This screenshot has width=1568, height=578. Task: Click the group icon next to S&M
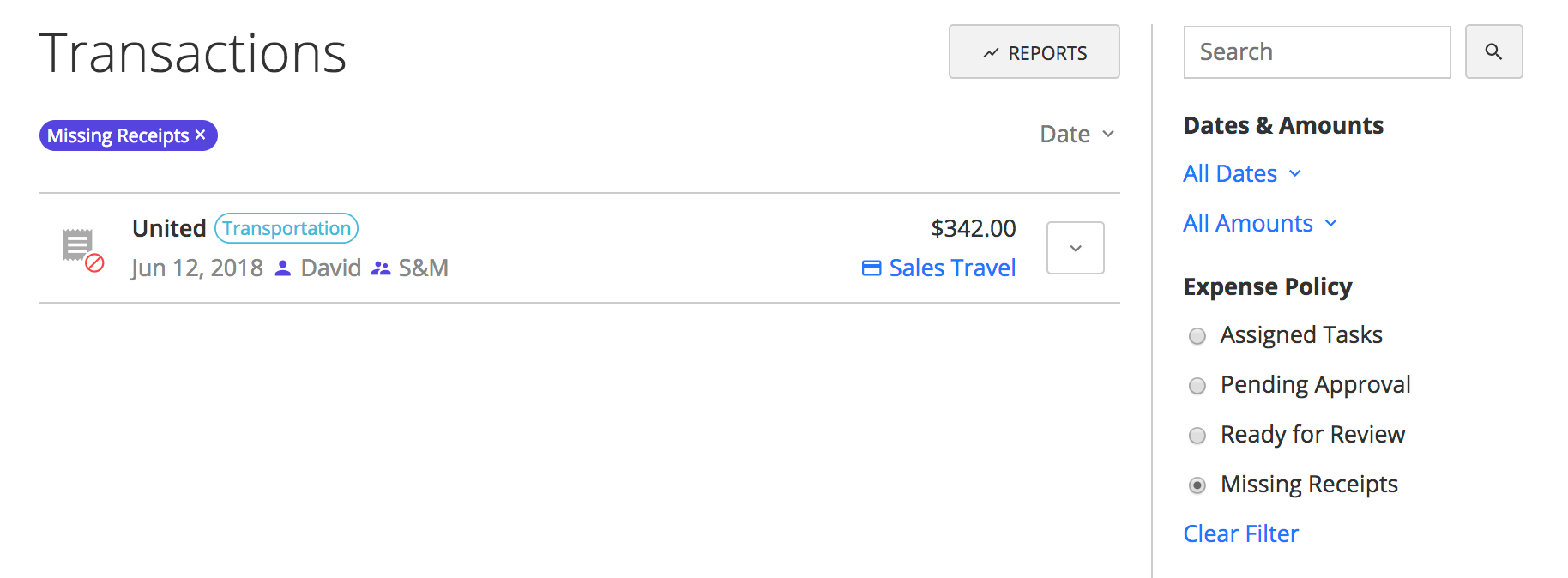tap(381, 268)
